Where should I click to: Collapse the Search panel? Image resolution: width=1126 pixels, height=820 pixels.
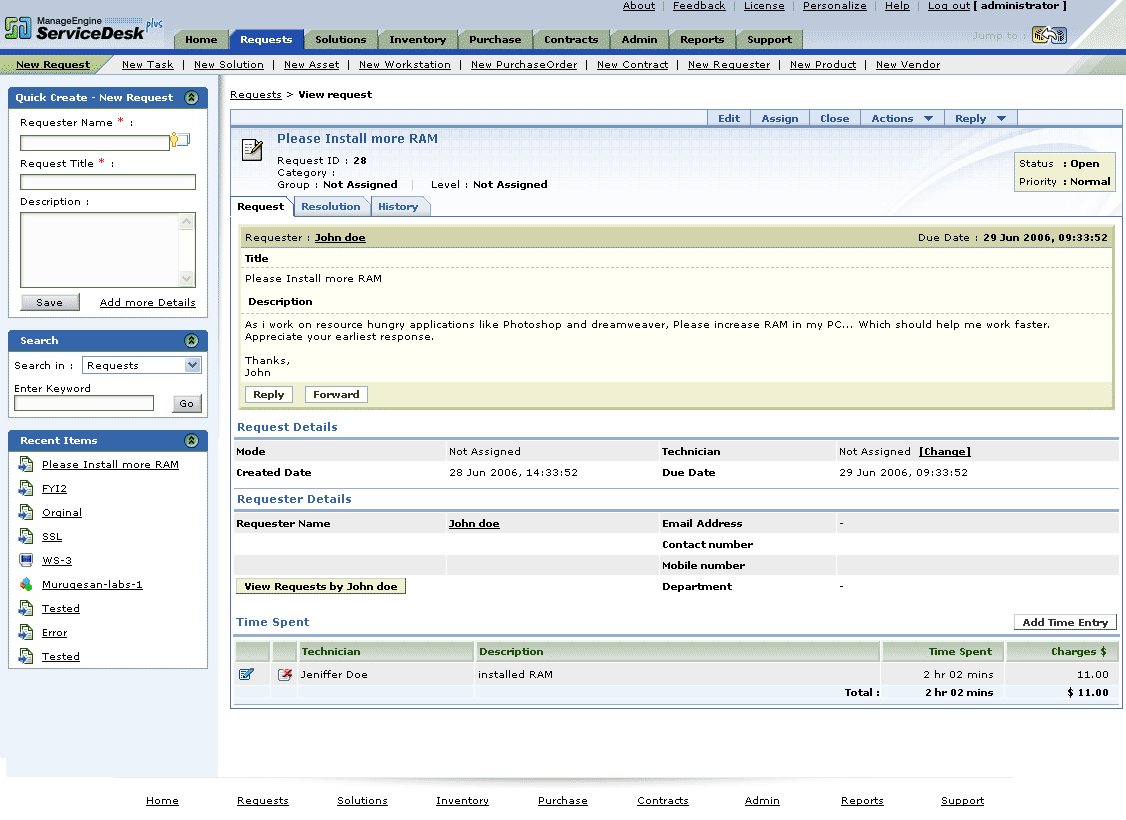(x=191, y=341)
